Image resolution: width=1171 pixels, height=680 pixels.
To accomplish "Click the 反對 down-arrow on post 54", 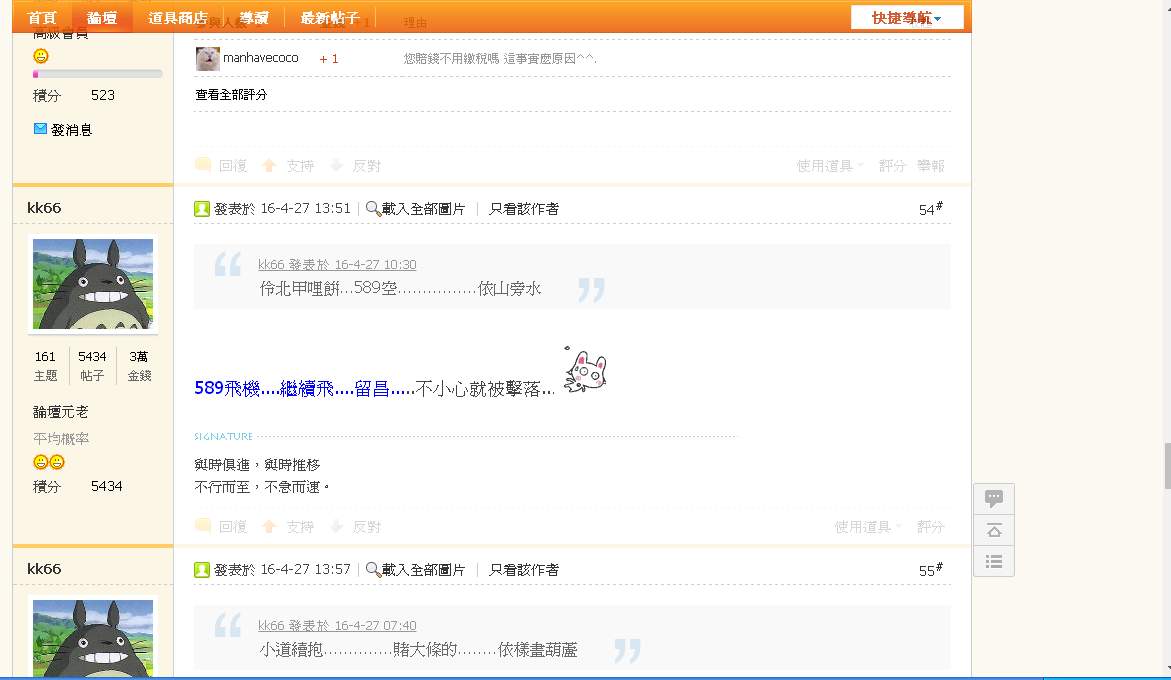I will 337,526.
